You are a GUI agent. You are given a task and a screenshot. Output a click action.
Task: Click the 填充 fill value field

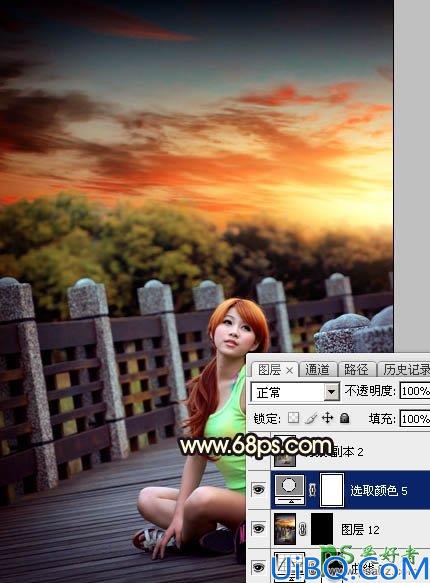click(415, 419)
